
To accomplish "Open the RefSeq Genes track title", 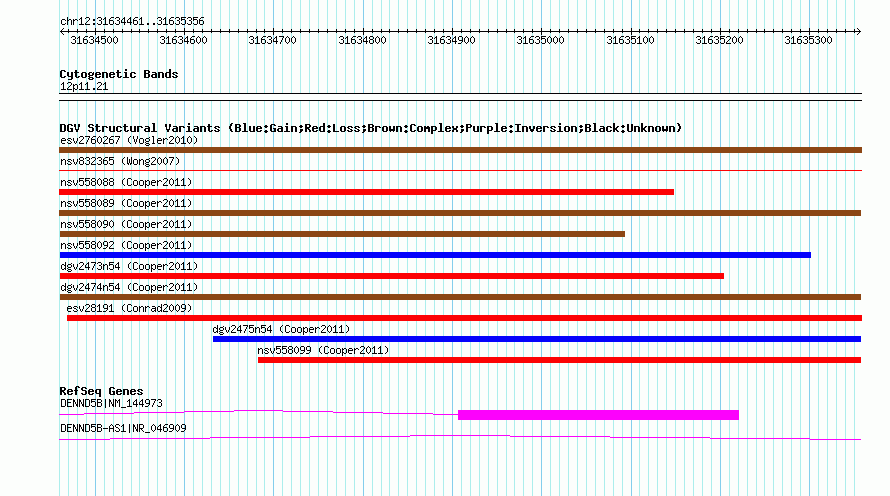I will coord(101,391).
